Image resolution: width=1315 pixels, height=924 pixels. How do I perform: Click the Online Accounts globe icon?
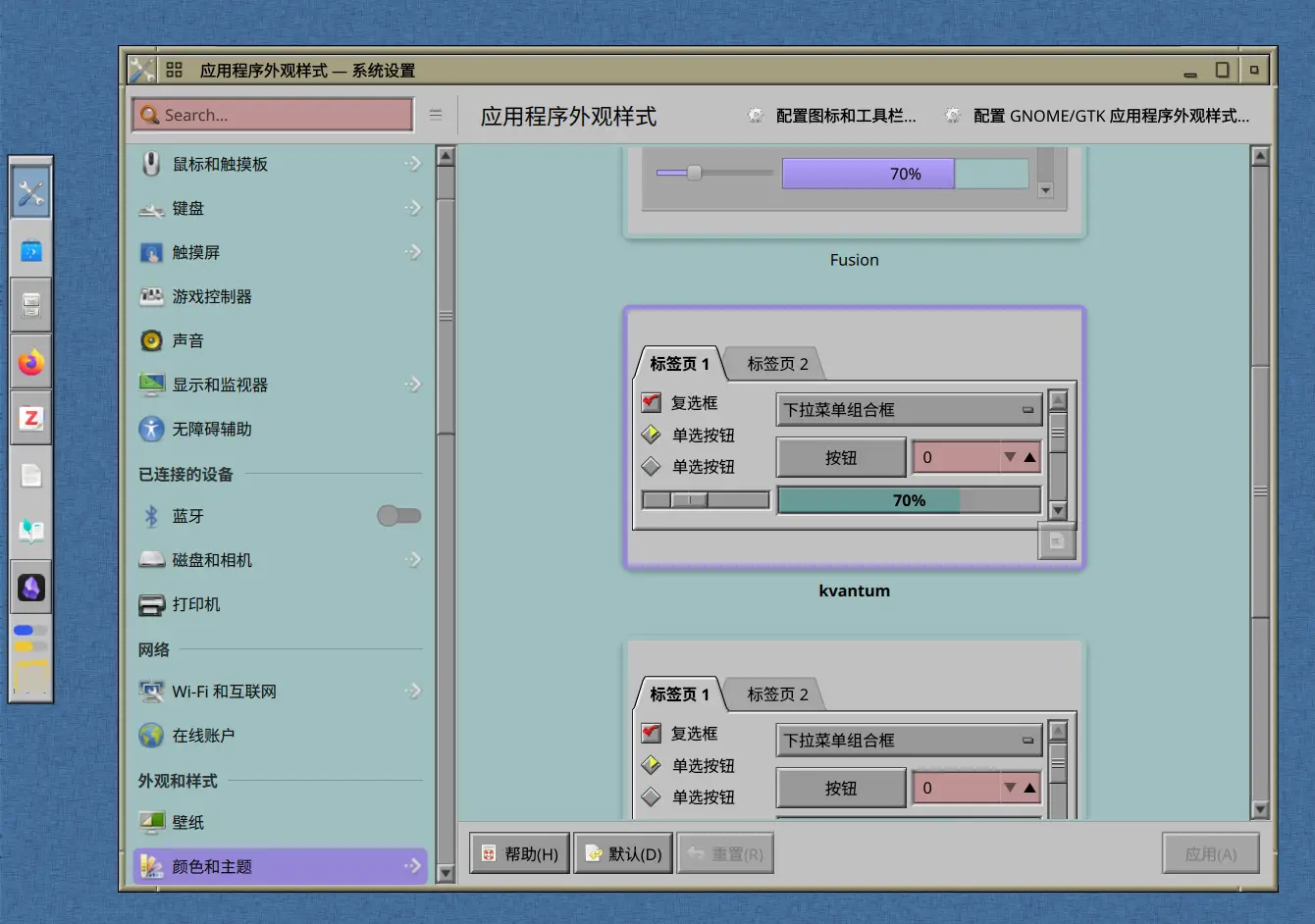click(151, 735)
